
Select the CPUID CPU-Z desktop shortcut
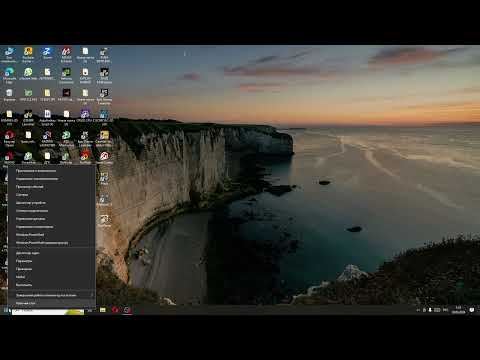pyautogui.click(x=85, y=116)
